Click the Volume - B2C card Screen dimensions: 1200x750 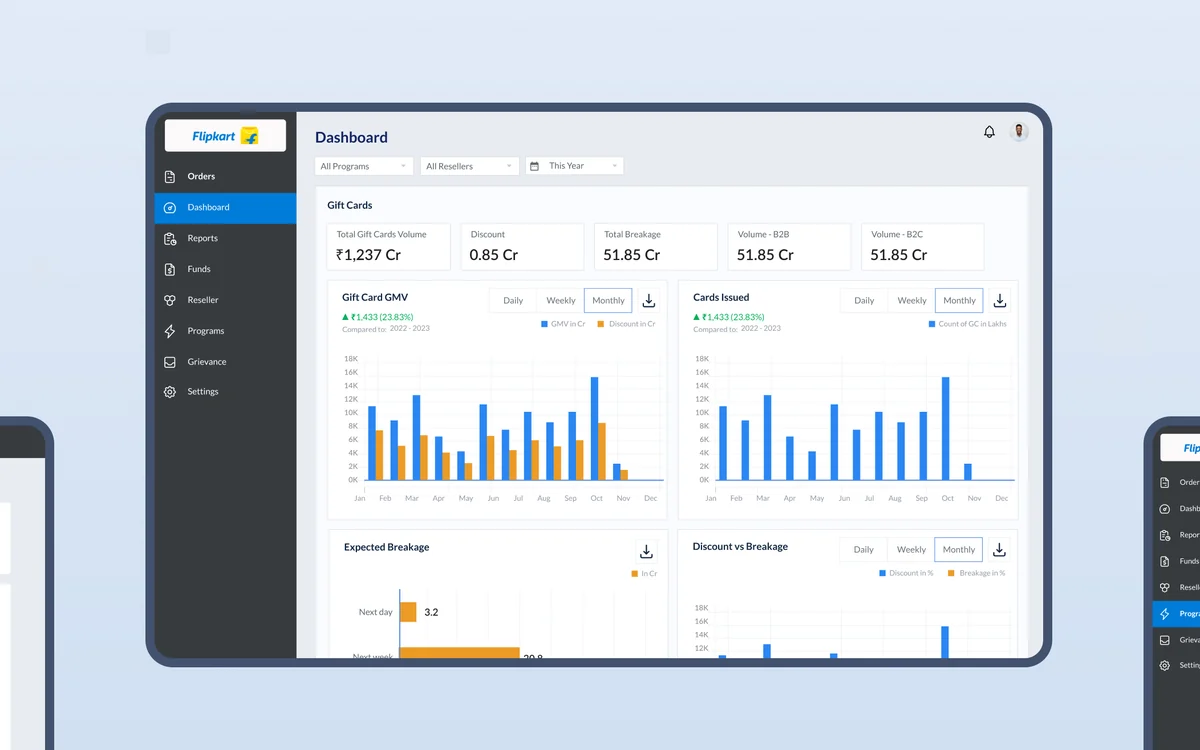click(922, 246)
